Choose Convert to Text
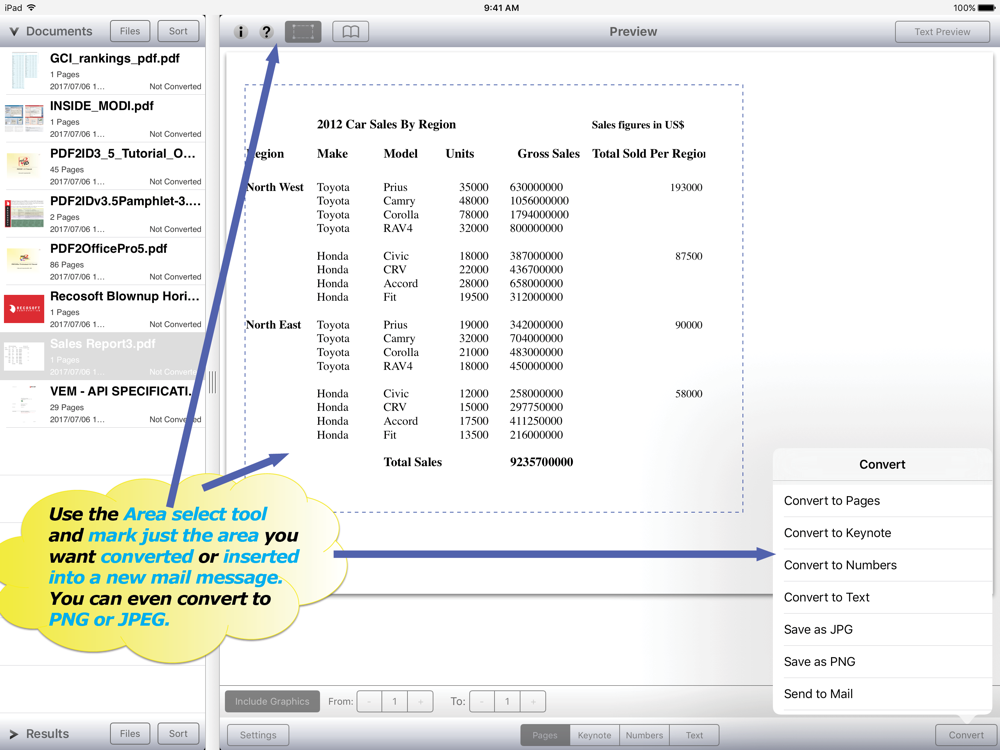 tap(883, 598)
